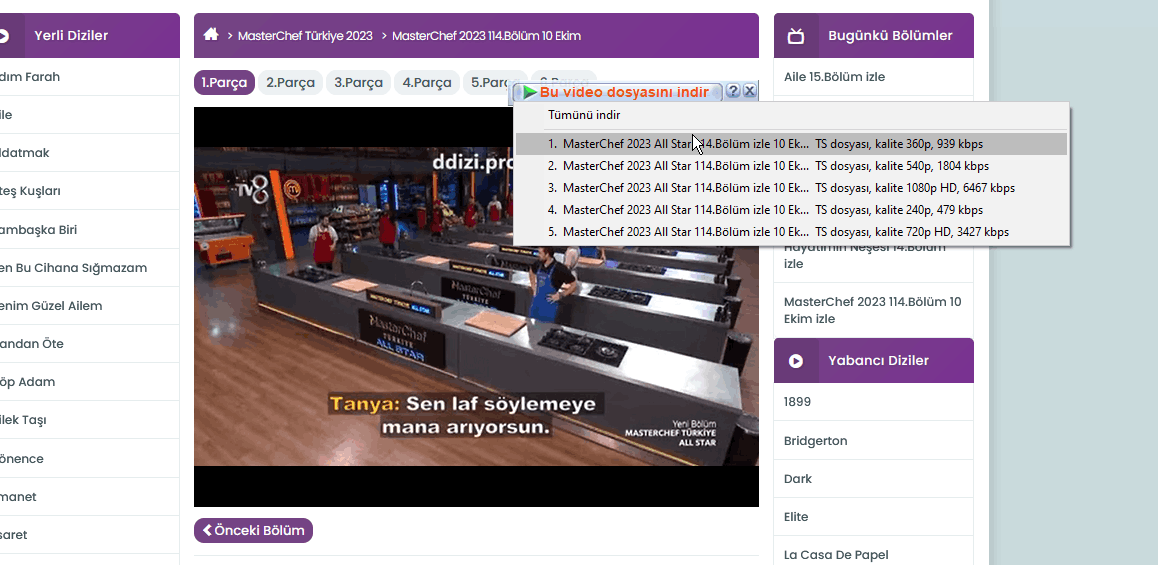Open the 'Dilek Taşı' sidebar link

tap(23, 420)
